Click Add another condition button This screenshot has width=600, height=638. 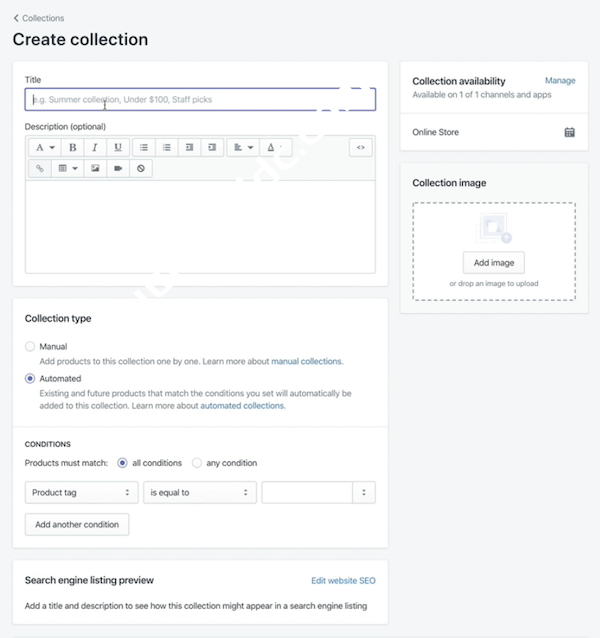point(77,524)
